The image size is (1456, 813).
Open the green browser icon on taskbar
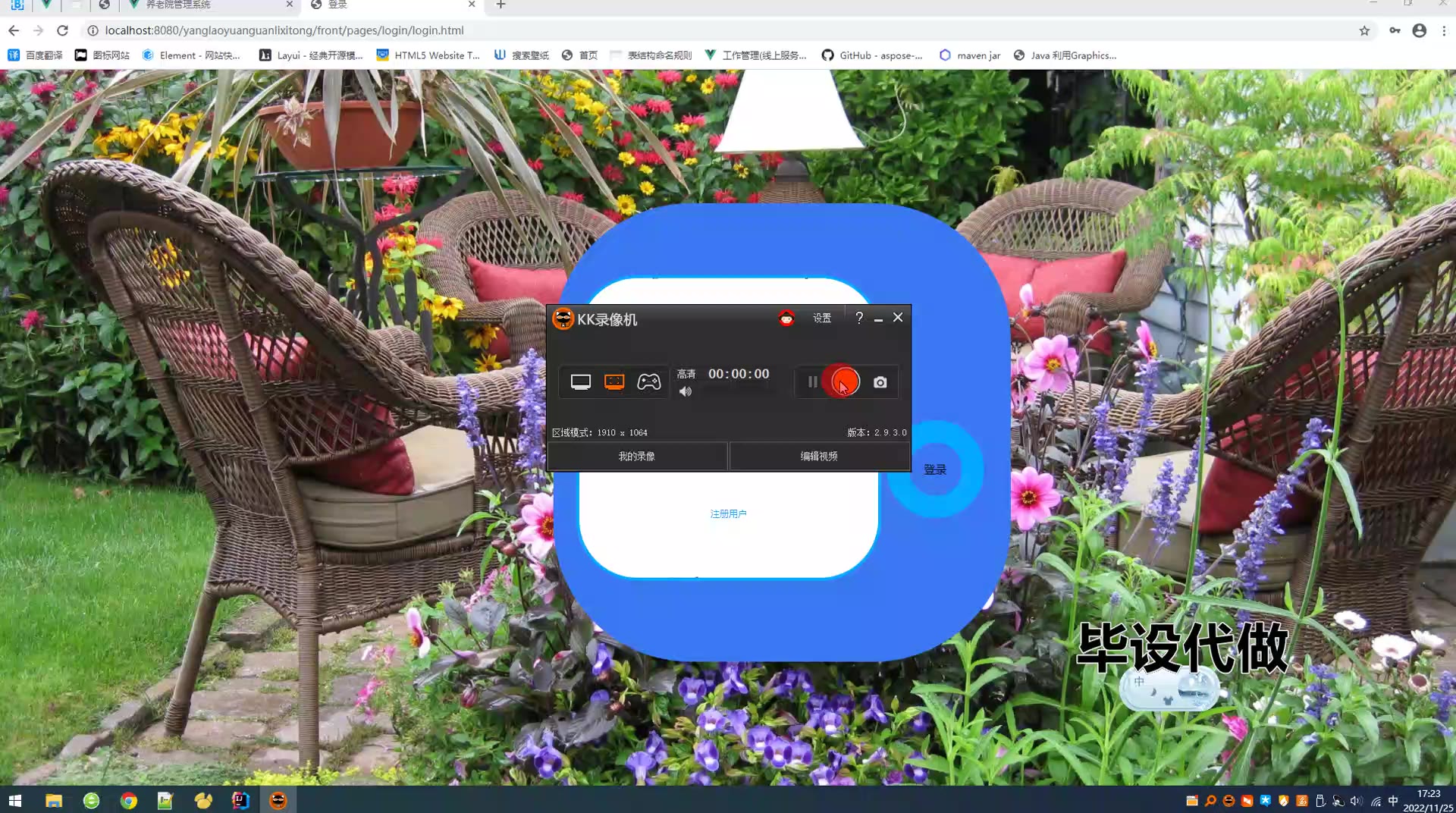[91, 800]
